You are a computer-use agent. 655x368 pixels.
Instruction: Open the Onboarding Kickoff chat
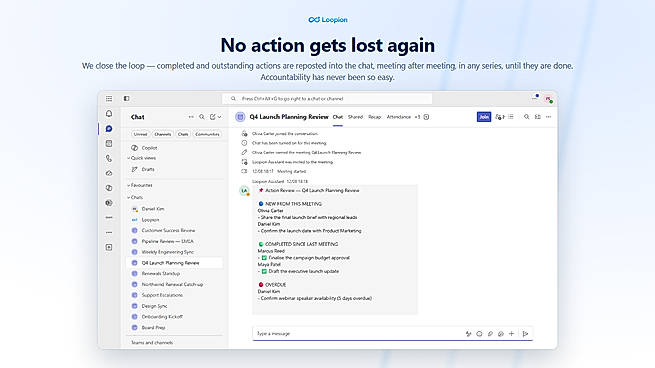point(175,317)
